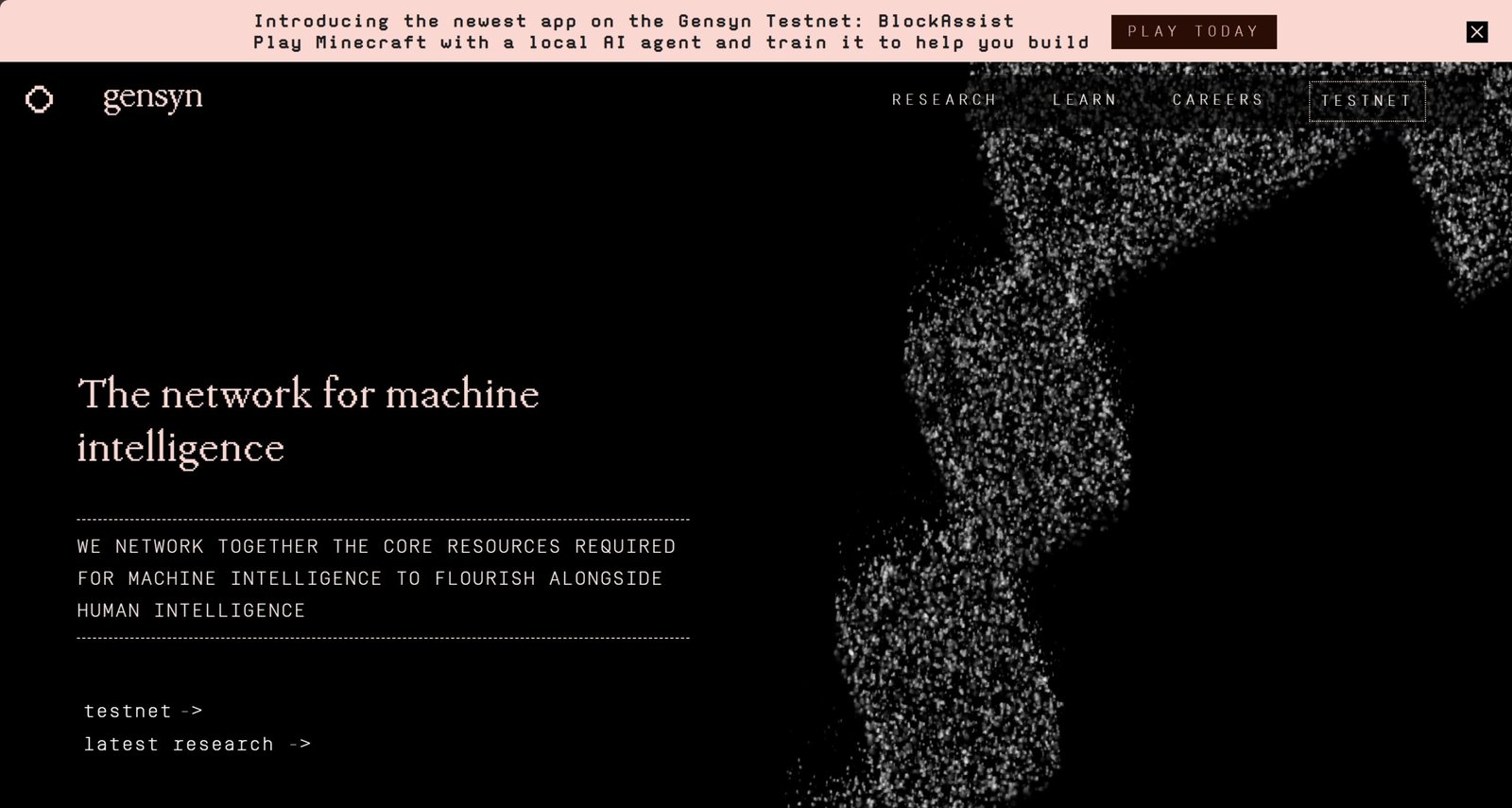
Task: Follow the 'latest research ->' link
Action: 198,744
